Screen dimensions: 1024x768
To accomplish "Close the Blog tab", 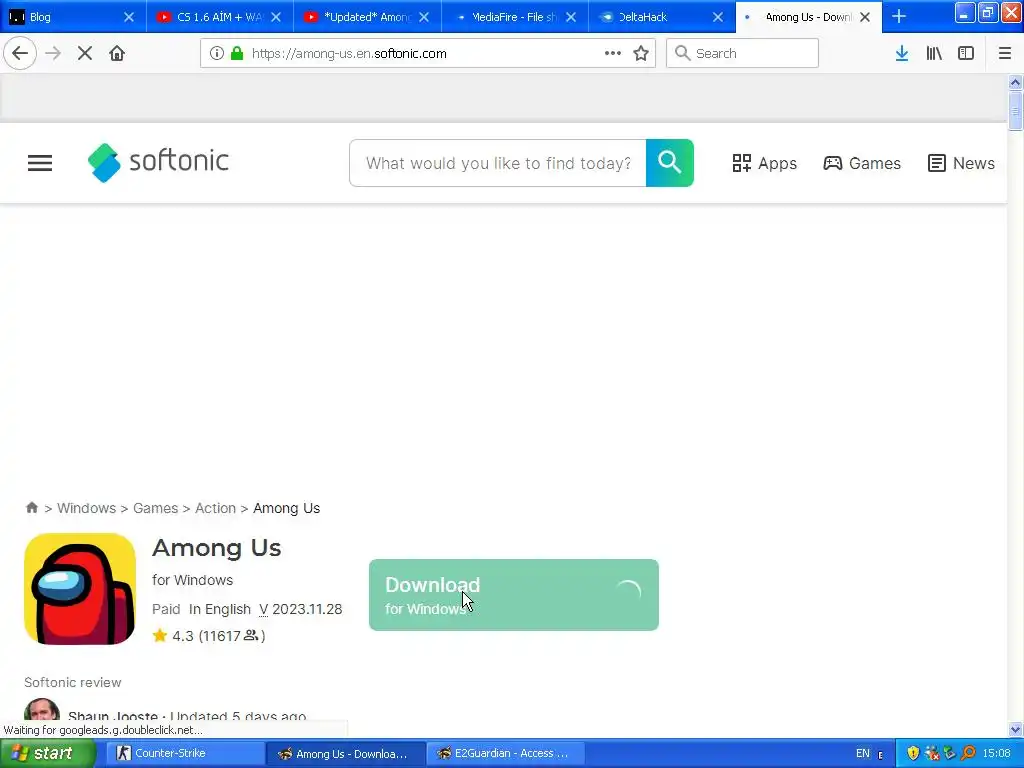I will tap(129, 17).
